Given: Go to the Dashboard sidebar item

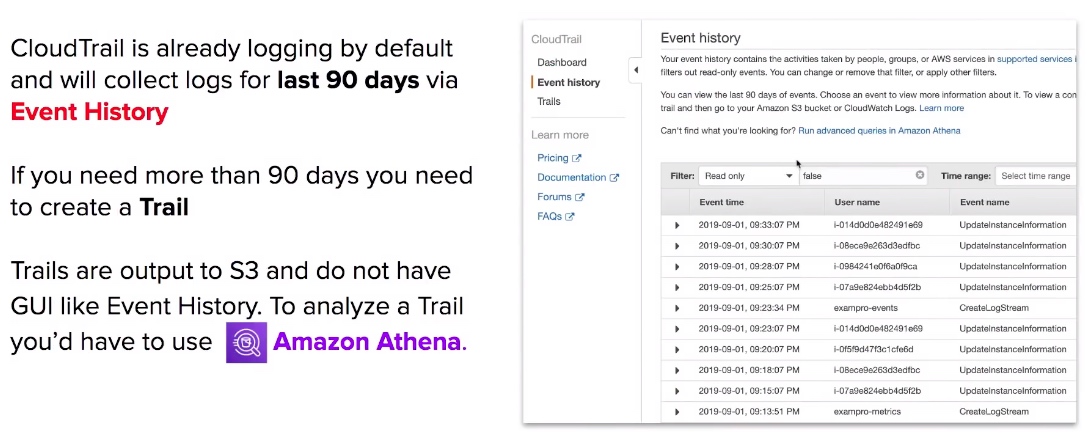Looking at the screenshot, I should [x=562, y=62].
